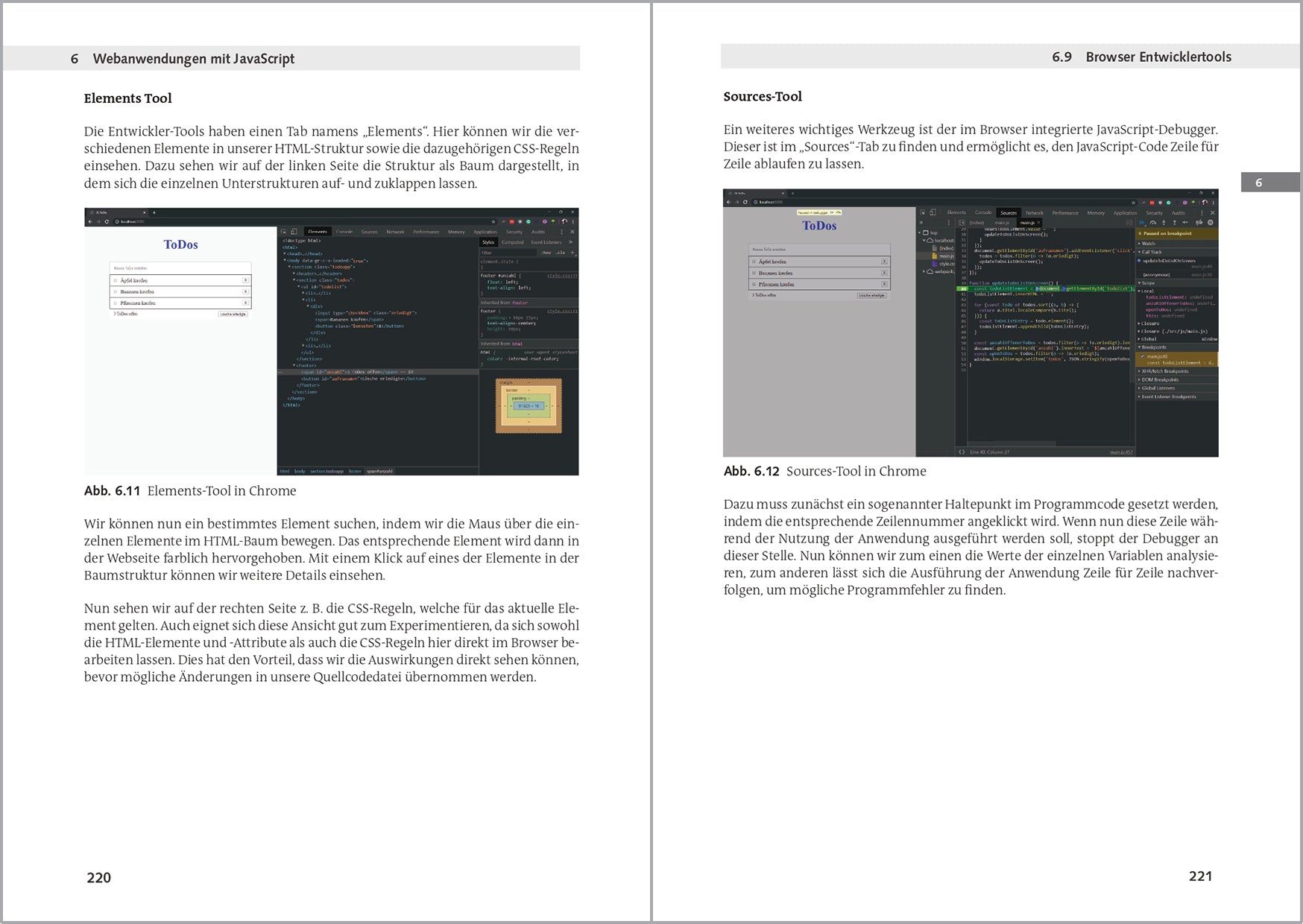
Task: Click the resume script execution icon
Action: [1142, 222]
